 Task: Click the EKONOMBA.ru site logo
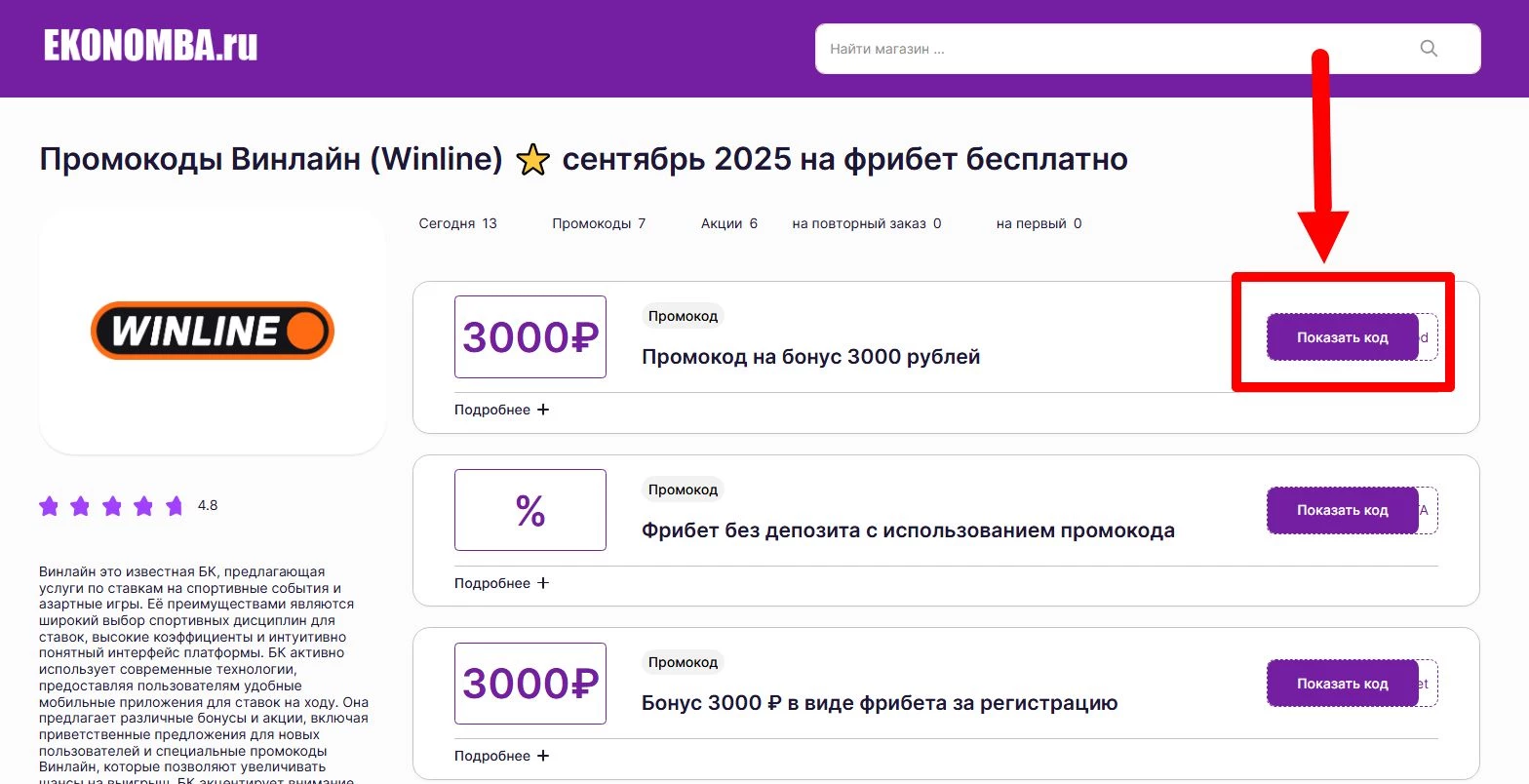[x=150, y=46]
